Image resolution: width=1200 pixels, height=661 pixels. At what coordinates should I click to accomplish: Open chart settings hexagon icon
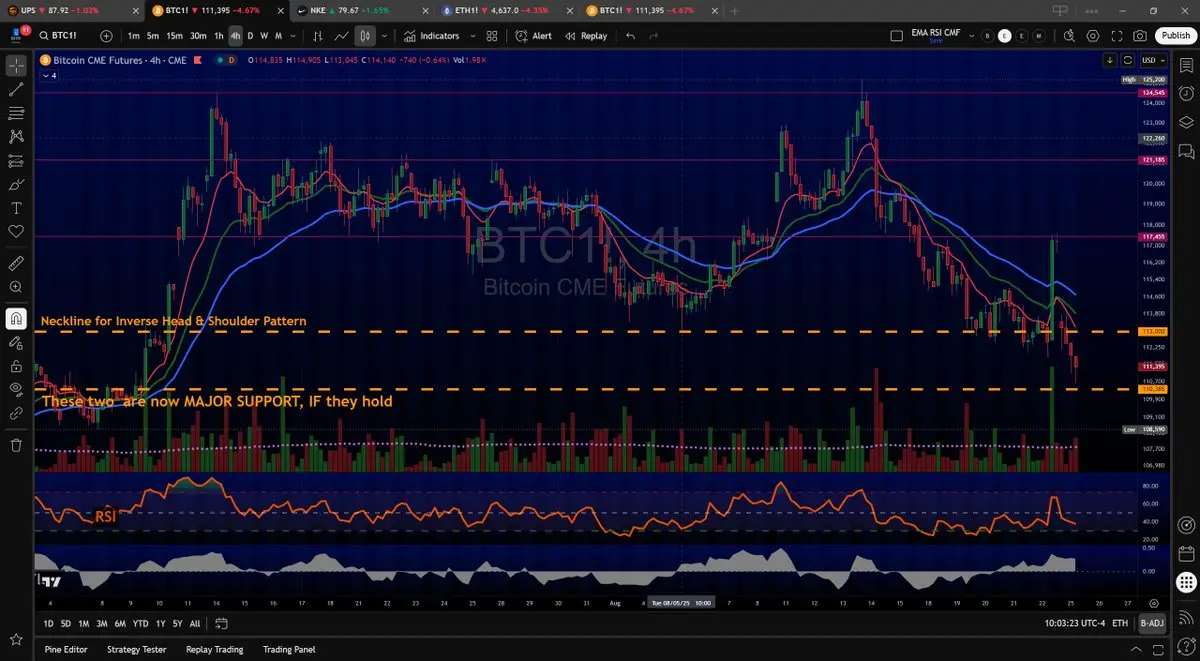[1092, 36]
